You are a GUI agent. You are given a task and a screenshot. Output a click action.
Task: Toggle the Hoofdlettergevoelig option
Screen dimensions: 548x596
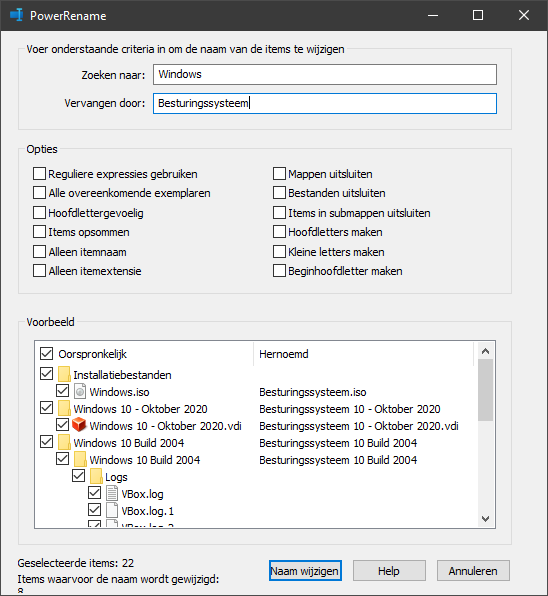[x=40, y=212]
